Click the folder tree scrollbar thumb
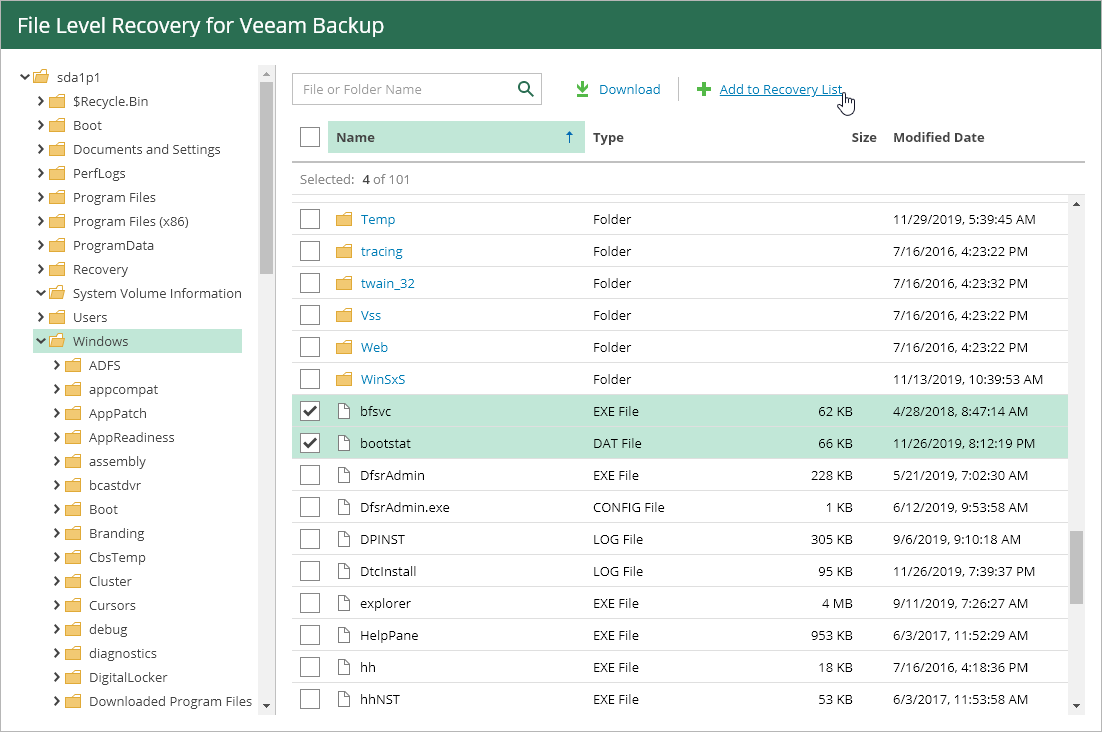 coord(266,178)
